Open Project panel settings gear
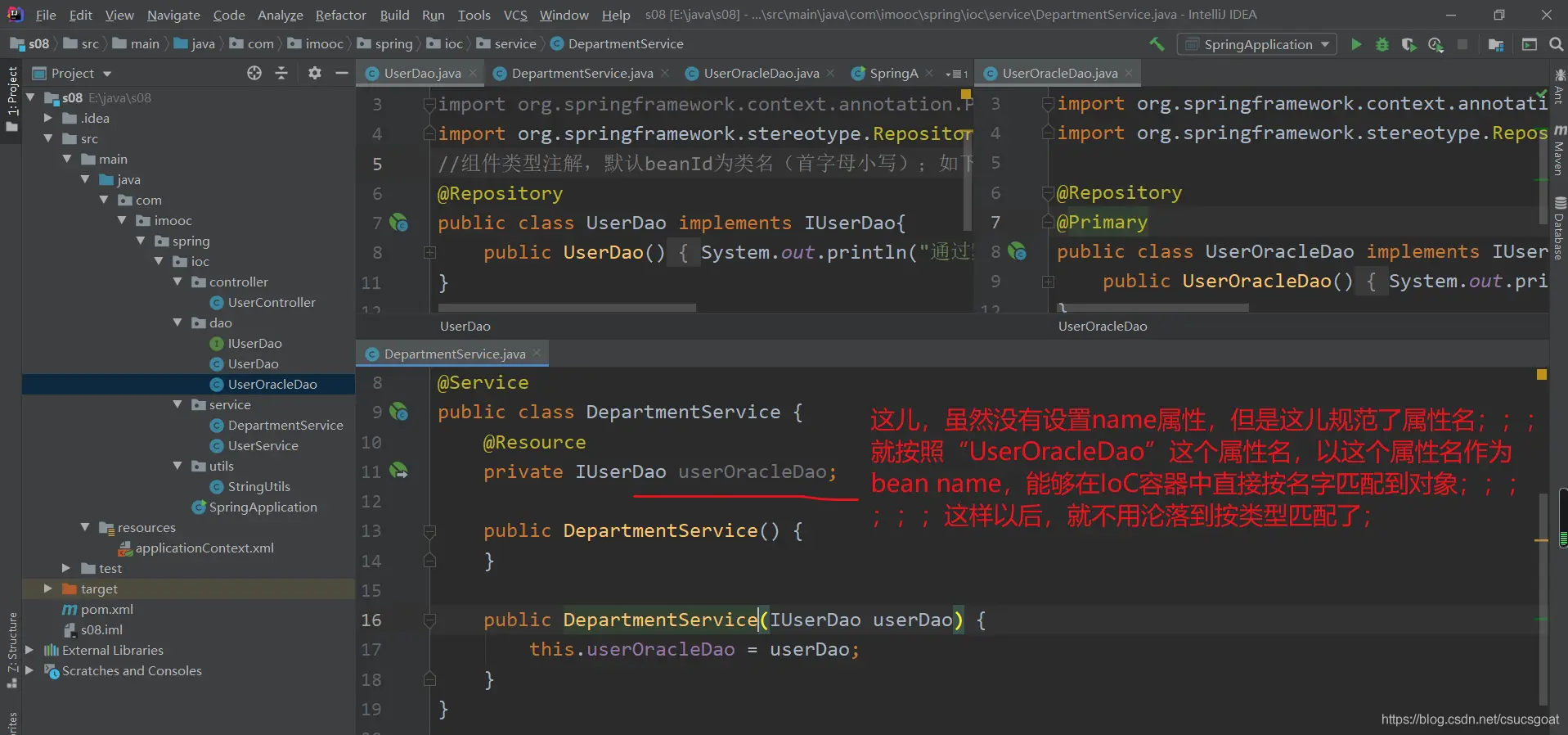This screenshot has height=735, width=1568. [314, 74]
